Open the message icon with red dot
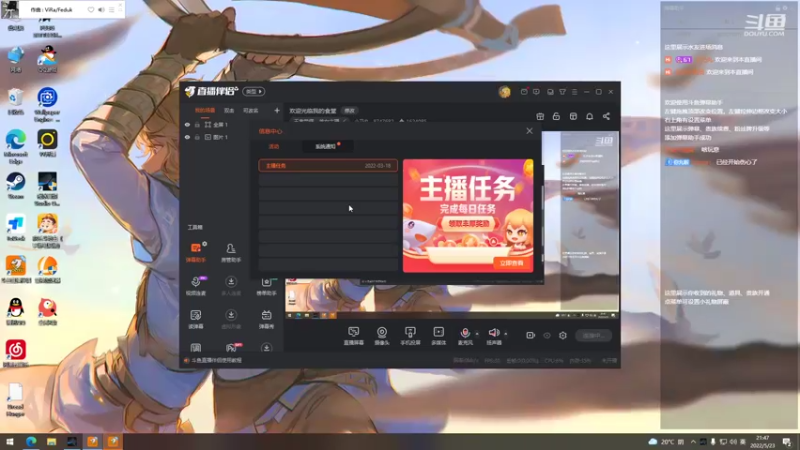 (x=524, y=92)
